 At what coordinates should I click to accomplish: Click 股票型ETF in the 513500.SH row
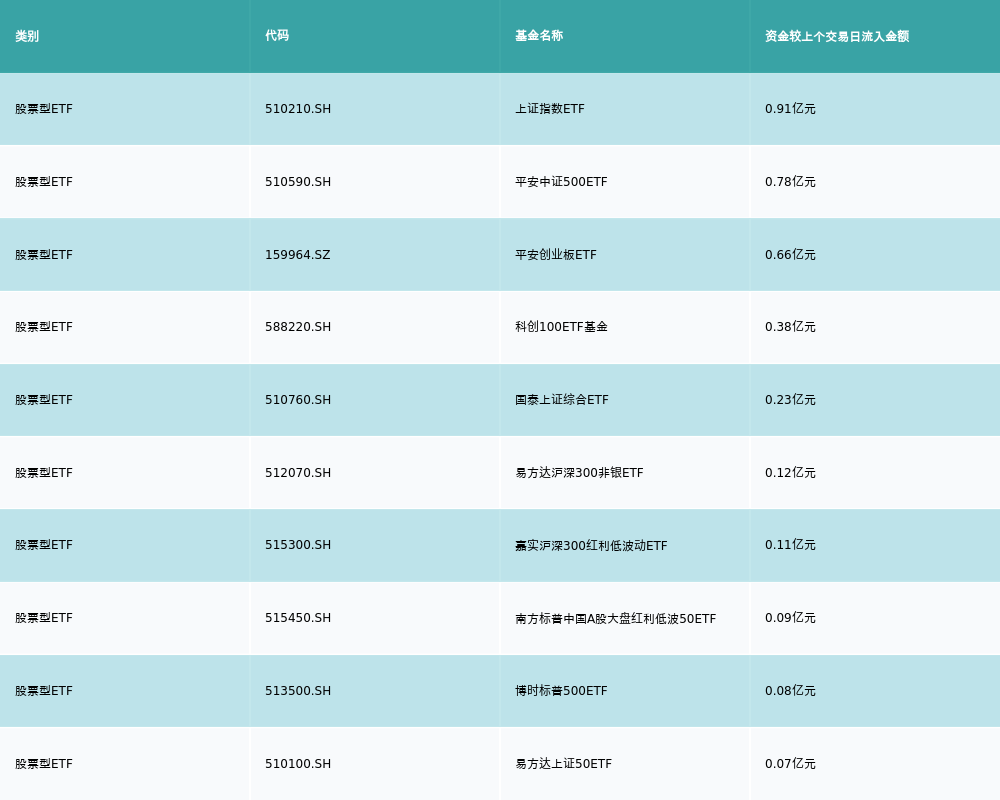click(x=44, y=691)
